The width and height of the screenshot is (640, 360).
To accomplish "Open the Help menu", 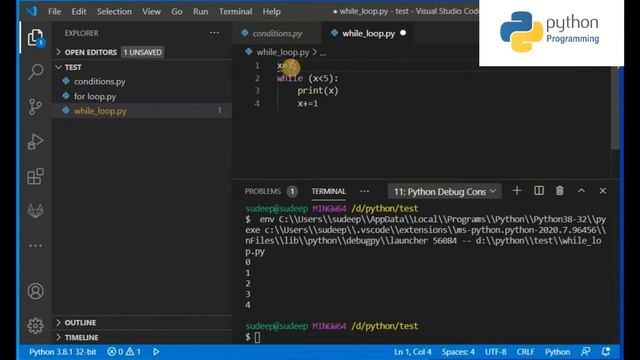I will (x=271, y=11).
